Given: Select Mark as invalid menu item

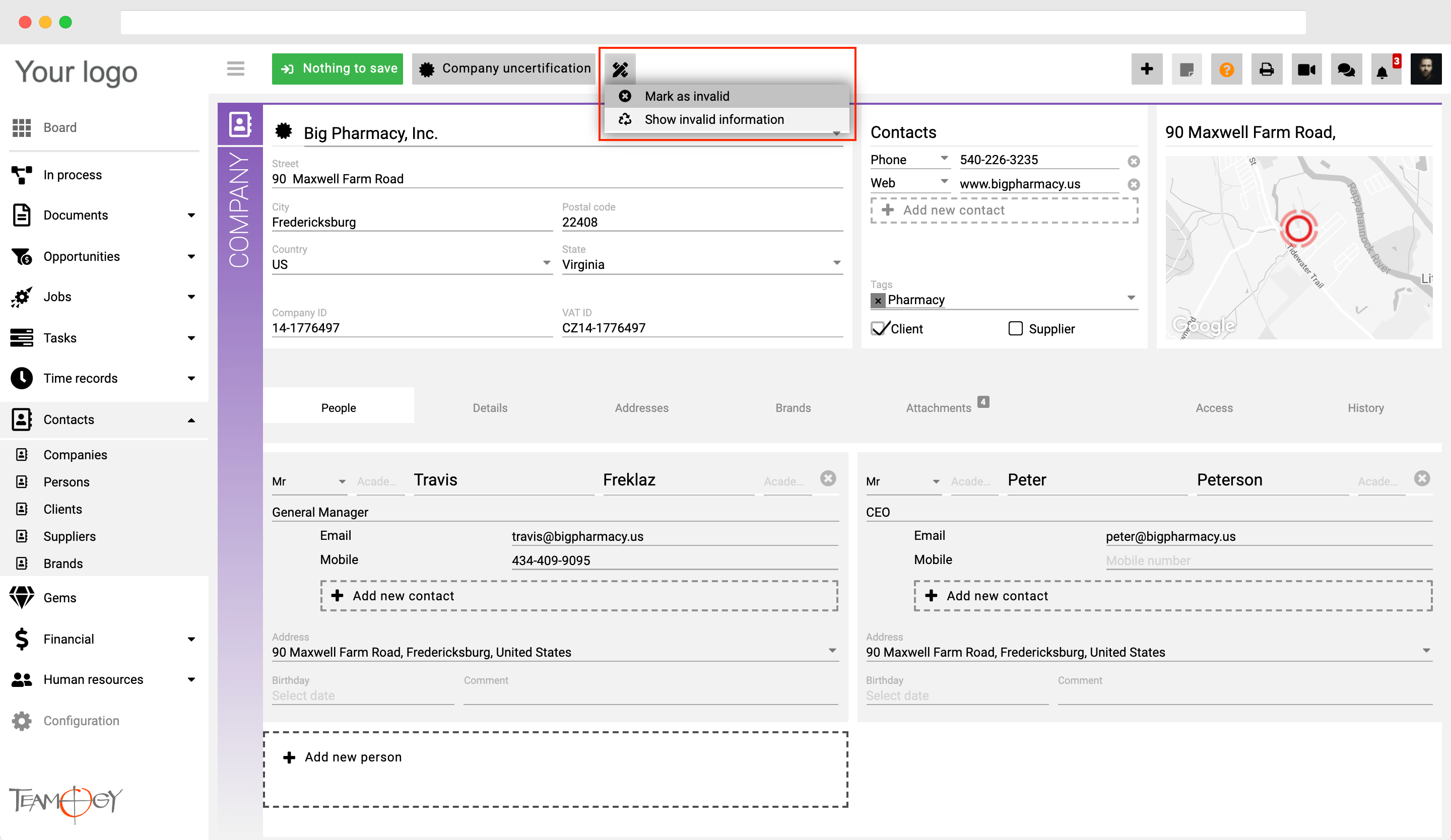Looking at the screenshot, I should 727,96.
